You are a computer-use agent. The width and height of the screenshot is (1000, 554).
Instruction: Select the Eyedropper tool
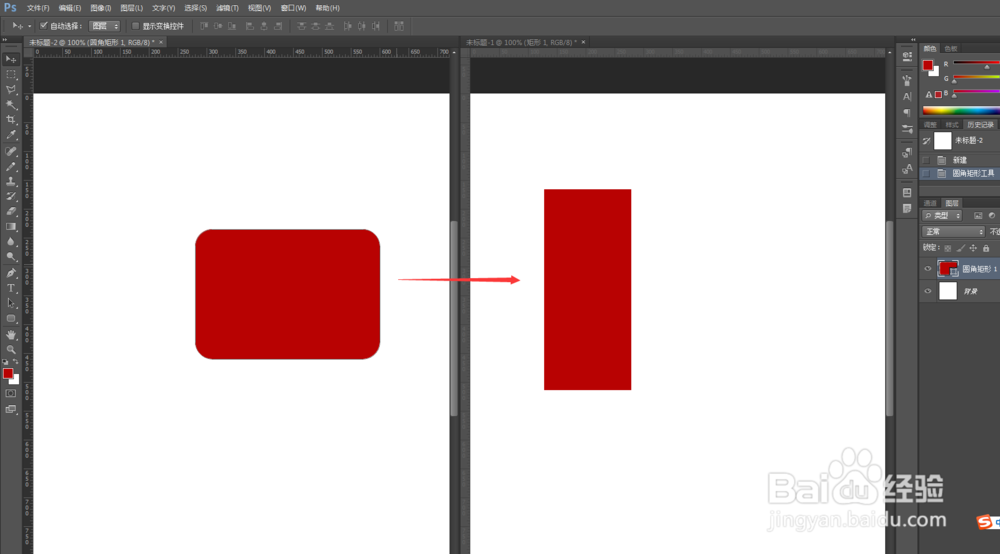pos(11,135)
